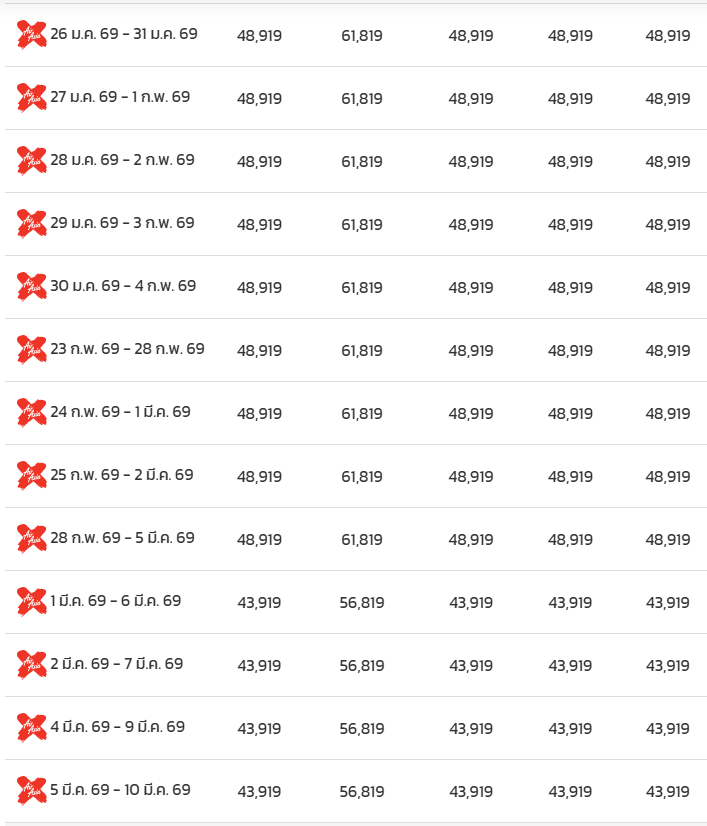Image resolution: width=707 pixels, height=826 pixels.
Task: Select date range 26 ม.ค. 69 - 31 ม.ค. 69
Action: pyautogui.click(x=124, y=34)
